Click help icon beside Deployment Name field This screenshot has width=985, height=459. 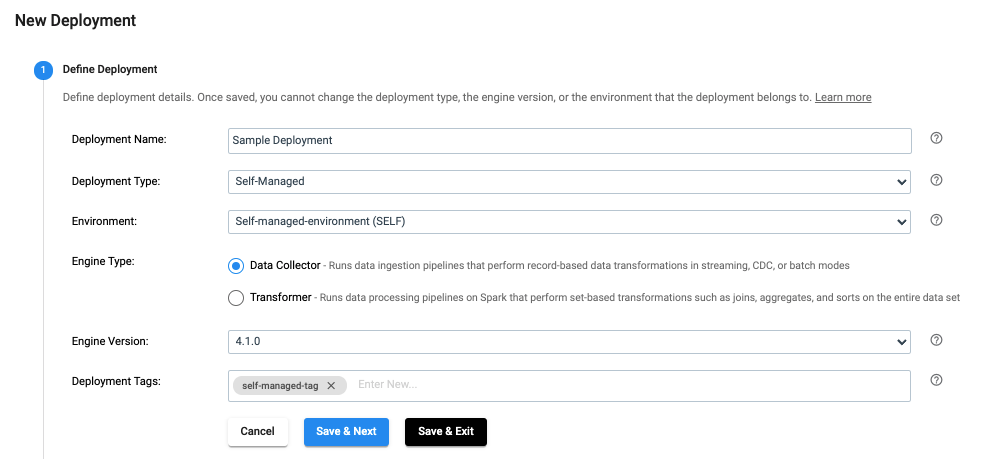936,139
